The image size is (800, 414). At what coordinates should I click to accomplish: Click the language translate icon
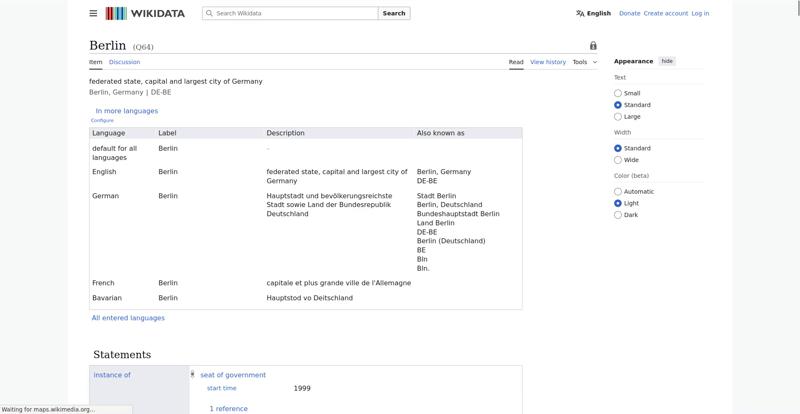[580, 13]
